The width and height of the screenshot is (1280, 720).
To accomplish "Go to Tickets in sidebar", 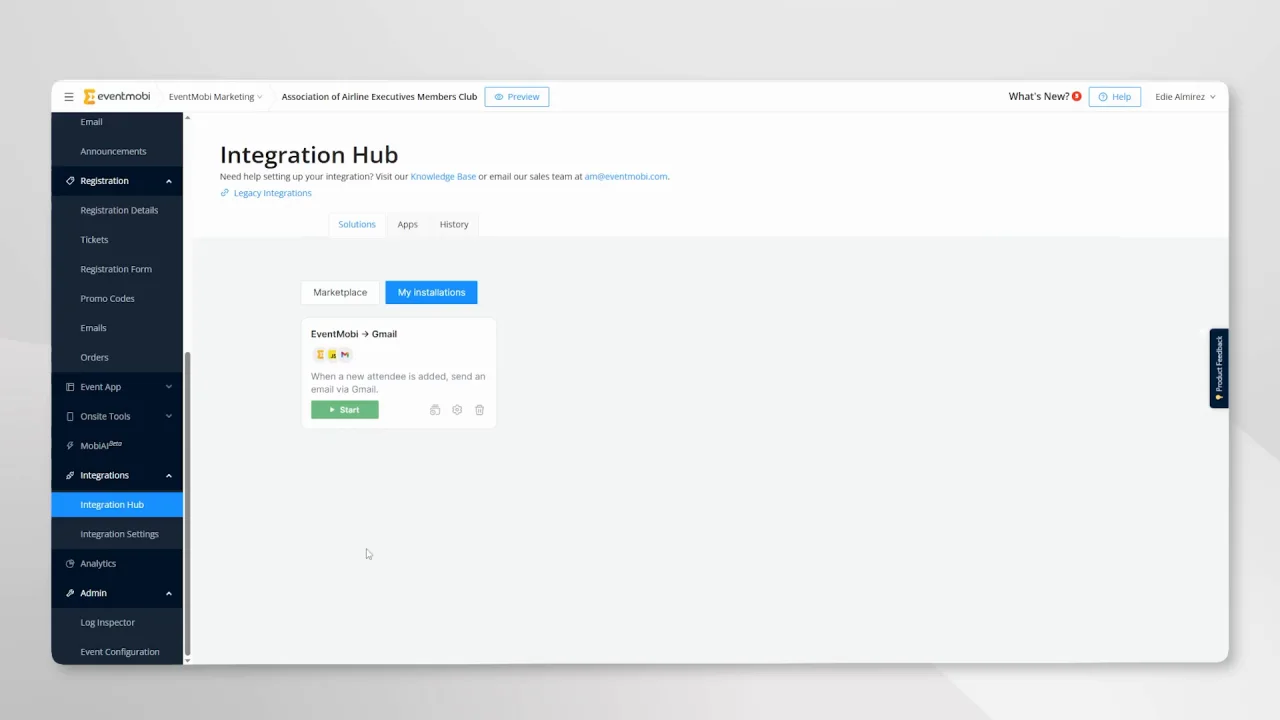I will click(x=117, y=240).
